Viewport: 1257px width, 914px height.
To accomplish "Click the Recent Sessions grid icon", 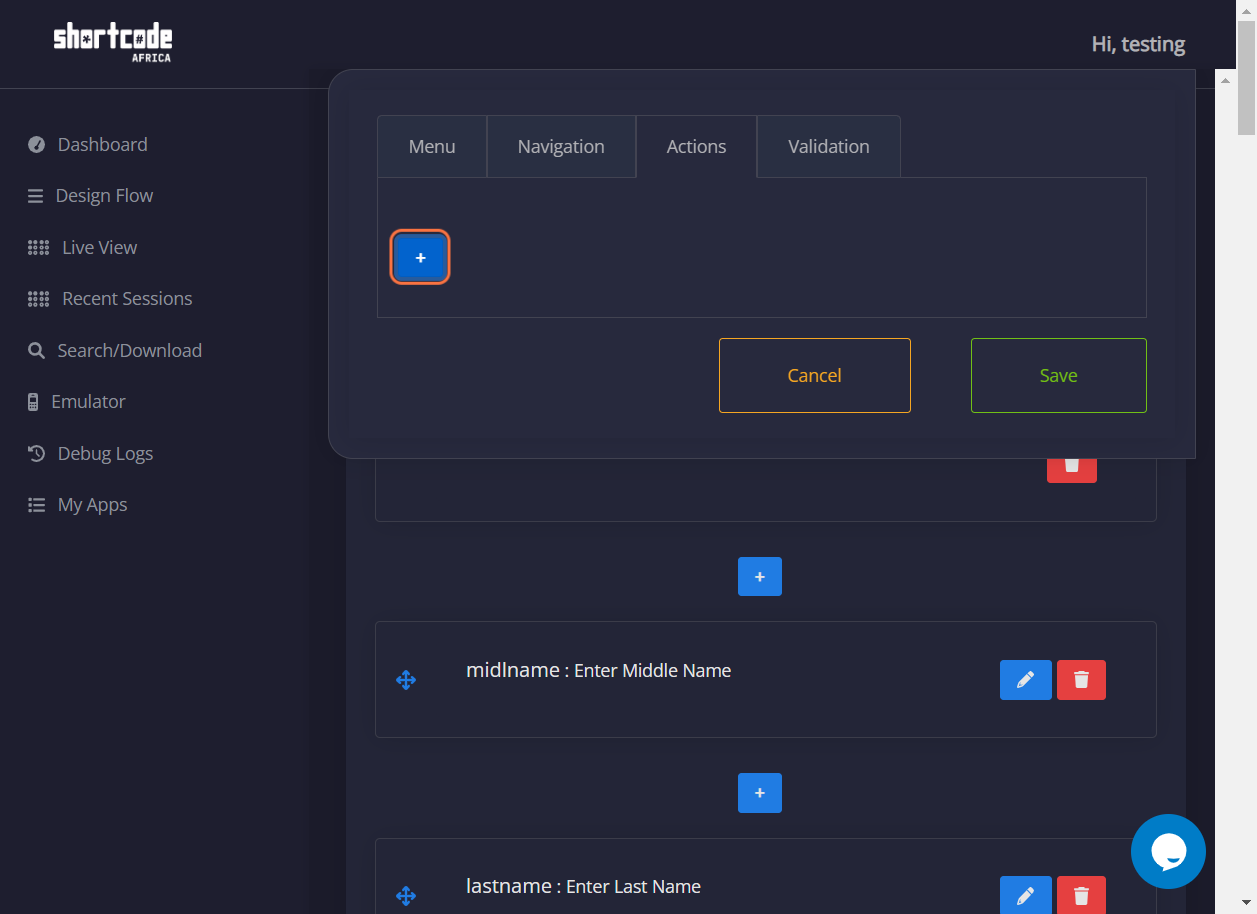I will [x=38, y=299].
